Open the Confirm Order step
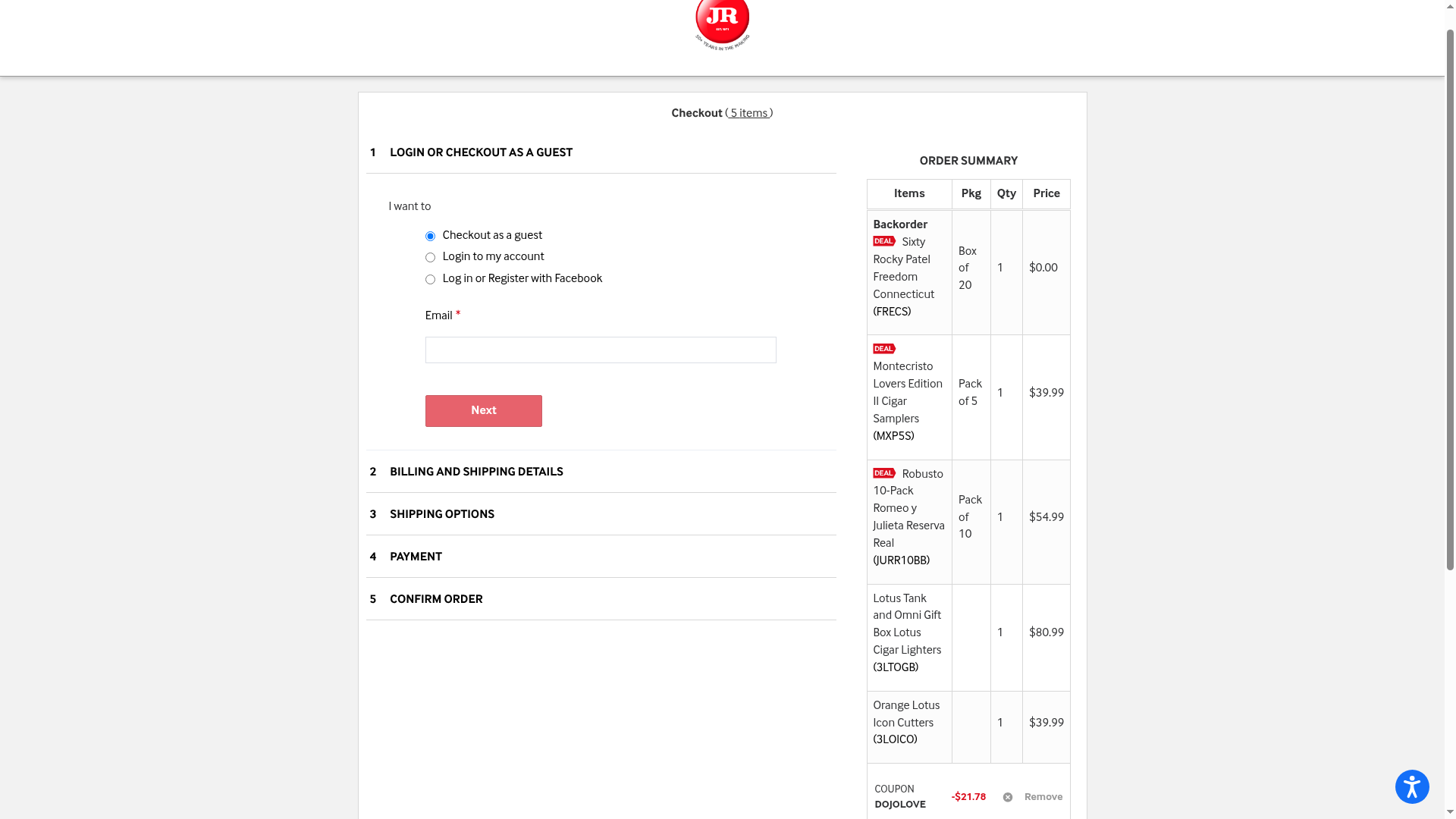1456x819 pixels. point(435,599)
